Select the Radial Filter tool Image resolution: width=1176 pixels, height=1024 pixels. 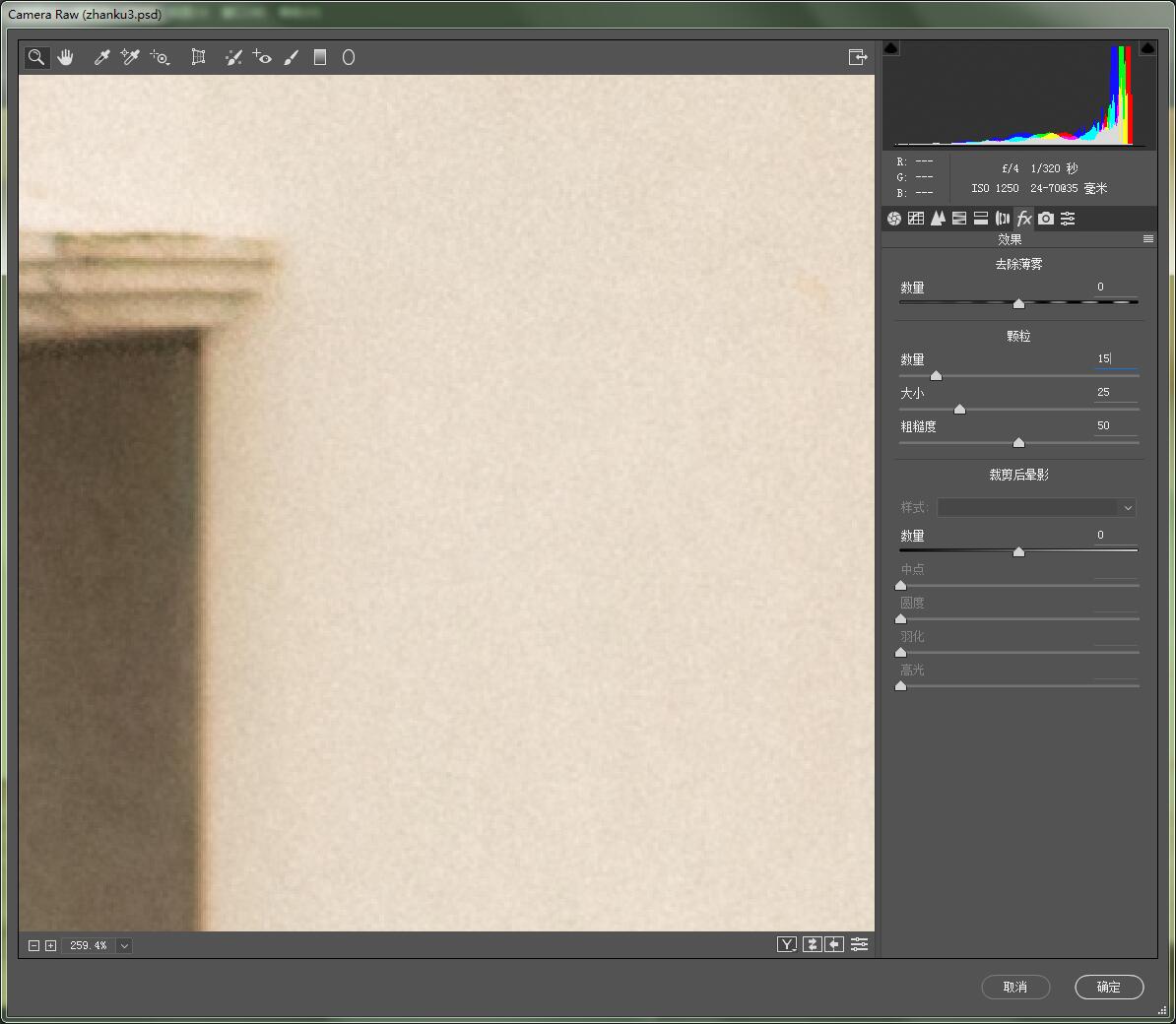[x=349, y=57]
